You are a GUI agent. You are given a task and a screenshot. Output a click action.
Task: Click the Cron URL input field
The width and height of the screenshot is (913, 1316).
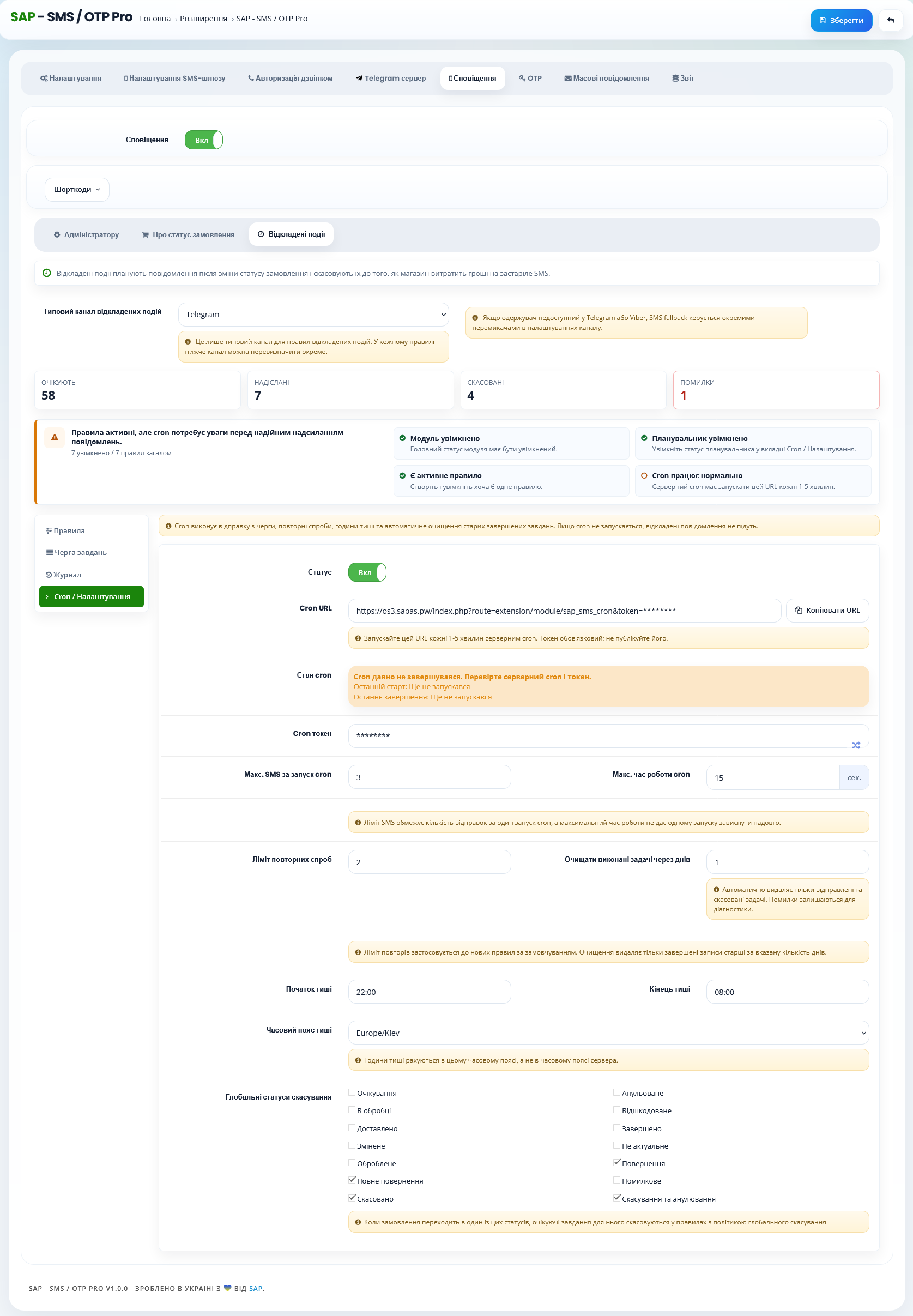click(x=565, y=611)
